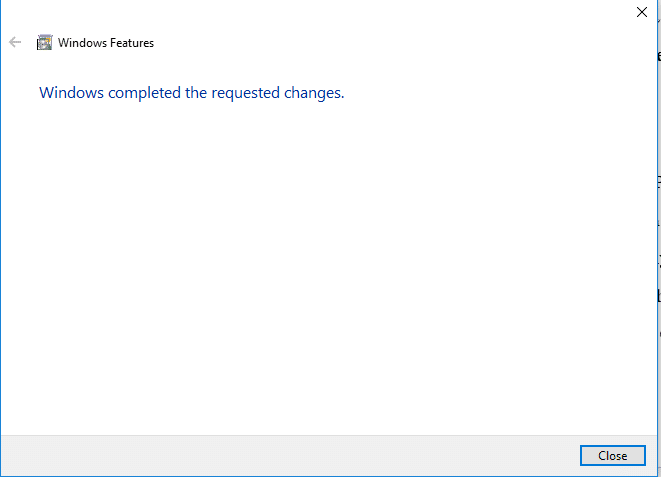The width and height of the screenshot is (661, 477).
Task: Click the Close button
Action: tap(613, 456)
